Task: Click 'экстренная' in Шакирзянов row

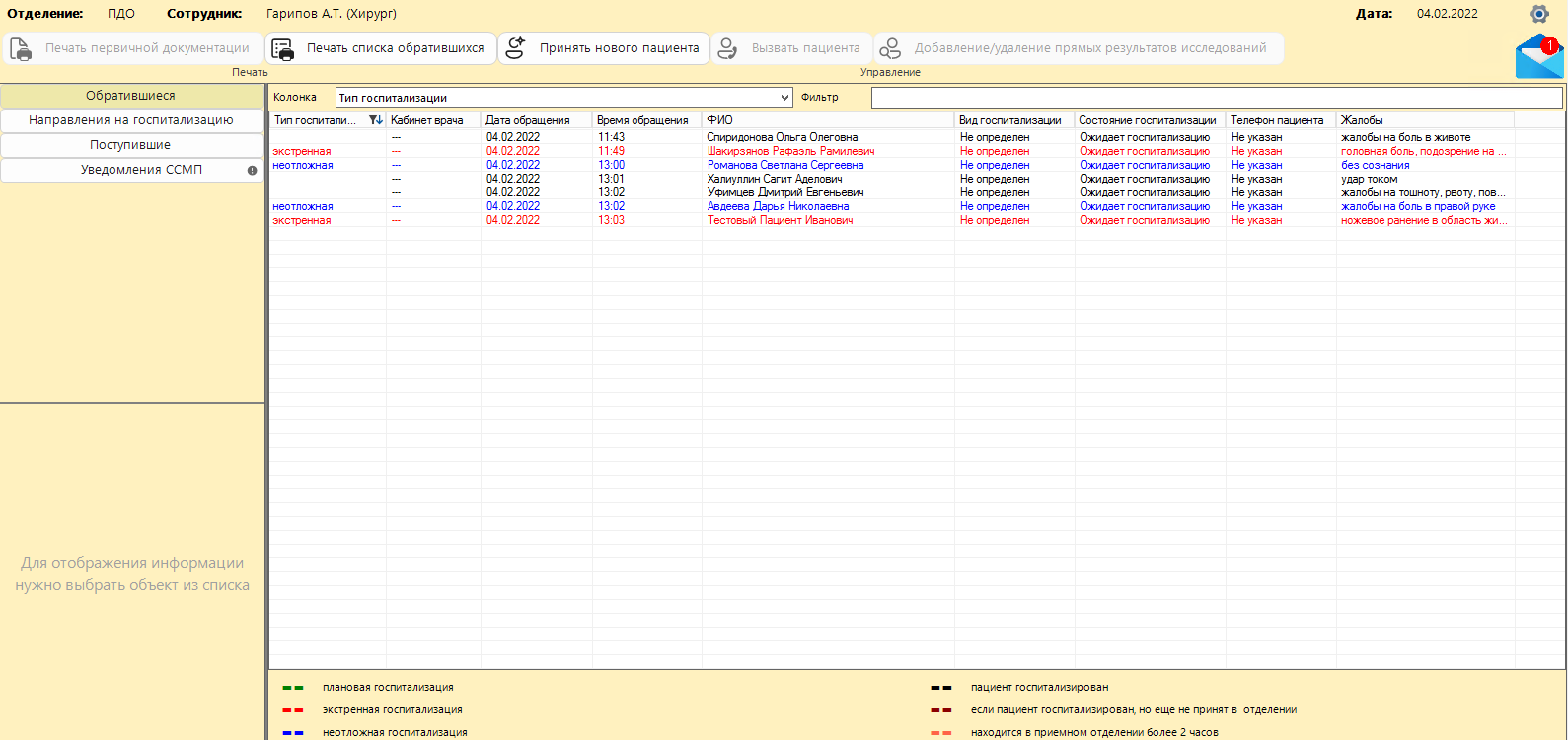Action: pyautogui.click(x=302, y=151)
